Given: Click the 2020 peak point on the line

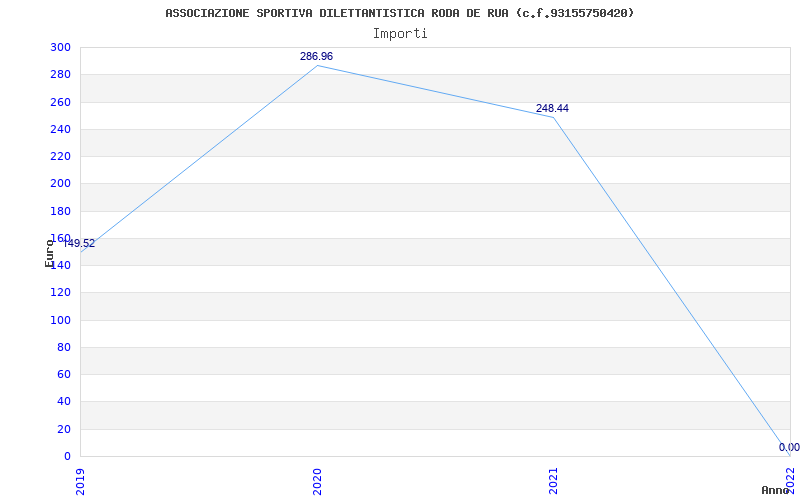Looking at the screenshot, I should tap(317, 65).
